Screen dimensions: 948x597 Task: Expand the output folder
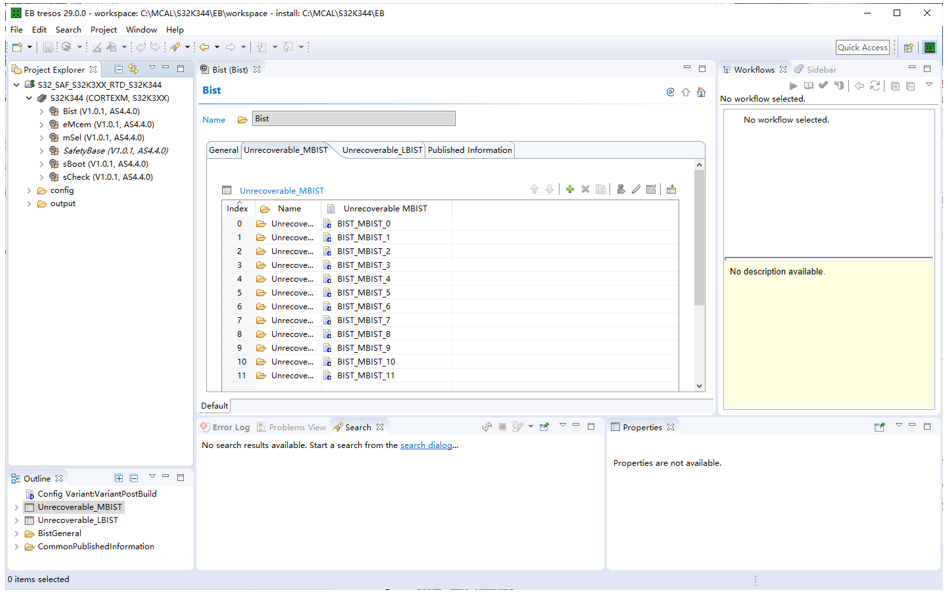28,204
